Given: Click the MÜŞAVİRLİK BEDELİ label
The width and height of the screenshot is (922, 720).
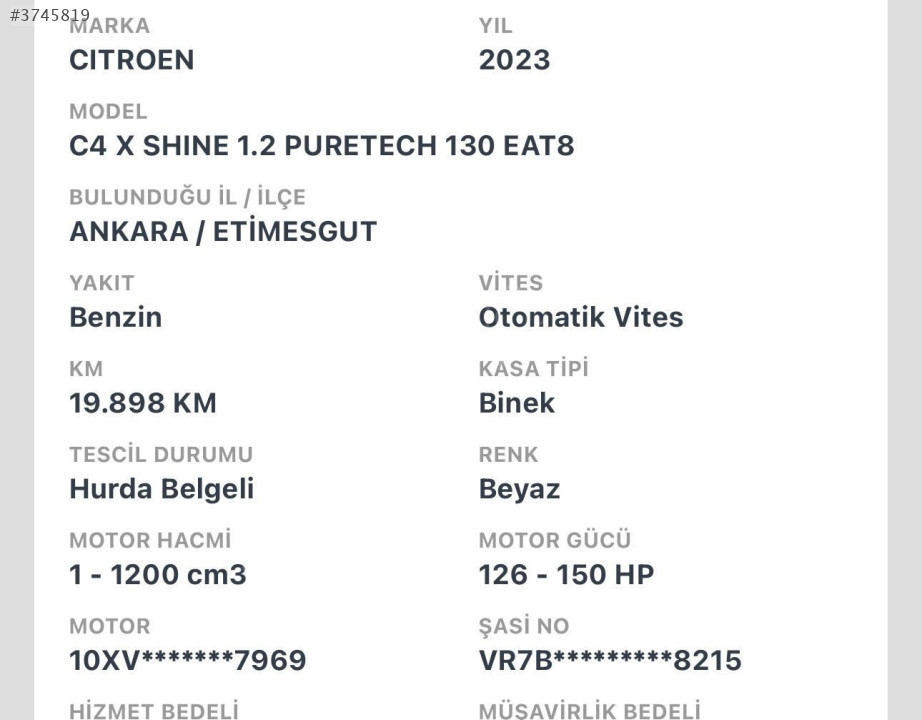Looking at the screenshot, I should (x=590, y=711).
